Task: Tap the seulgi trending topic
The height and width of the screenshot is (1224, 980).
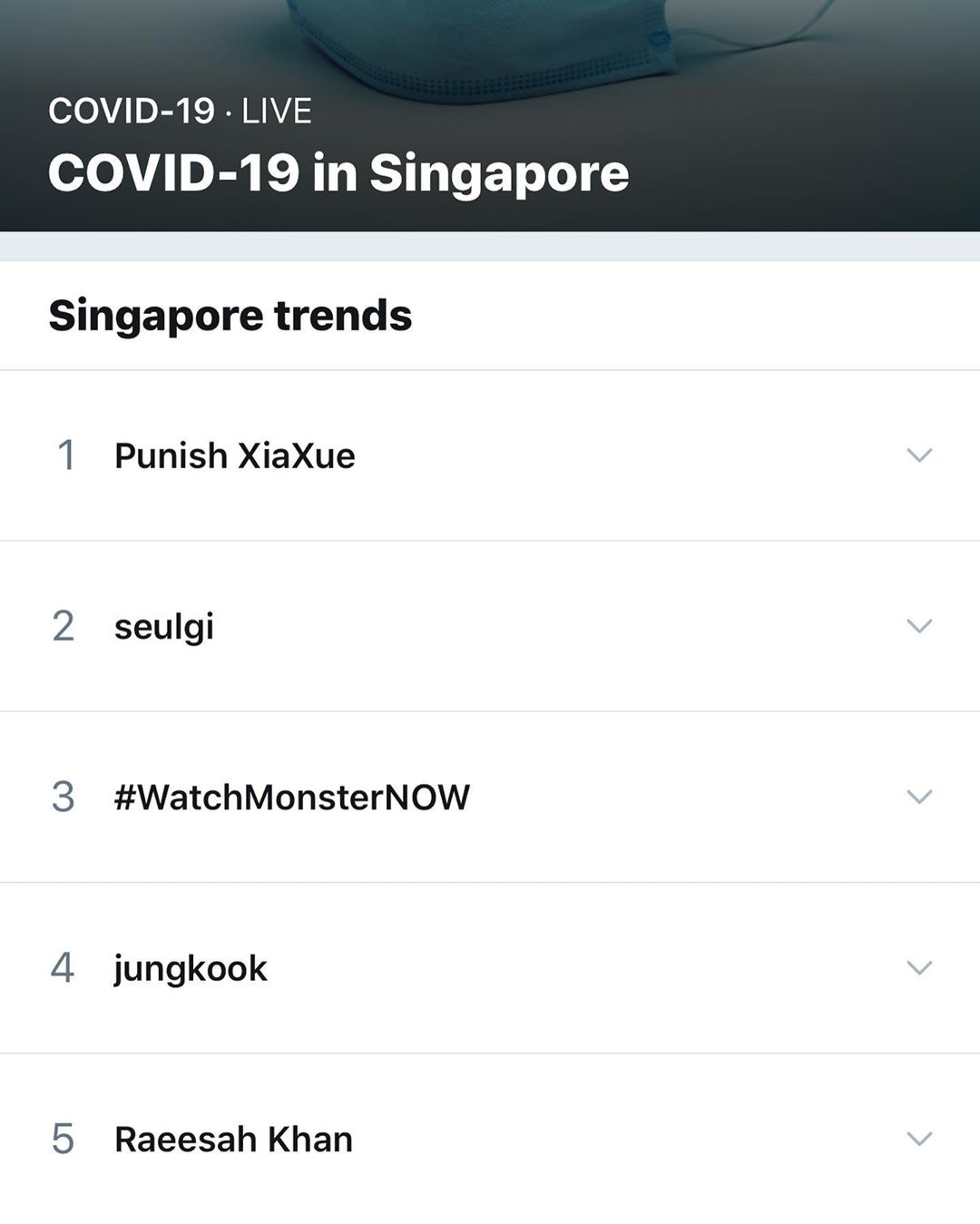Action: 164,626
